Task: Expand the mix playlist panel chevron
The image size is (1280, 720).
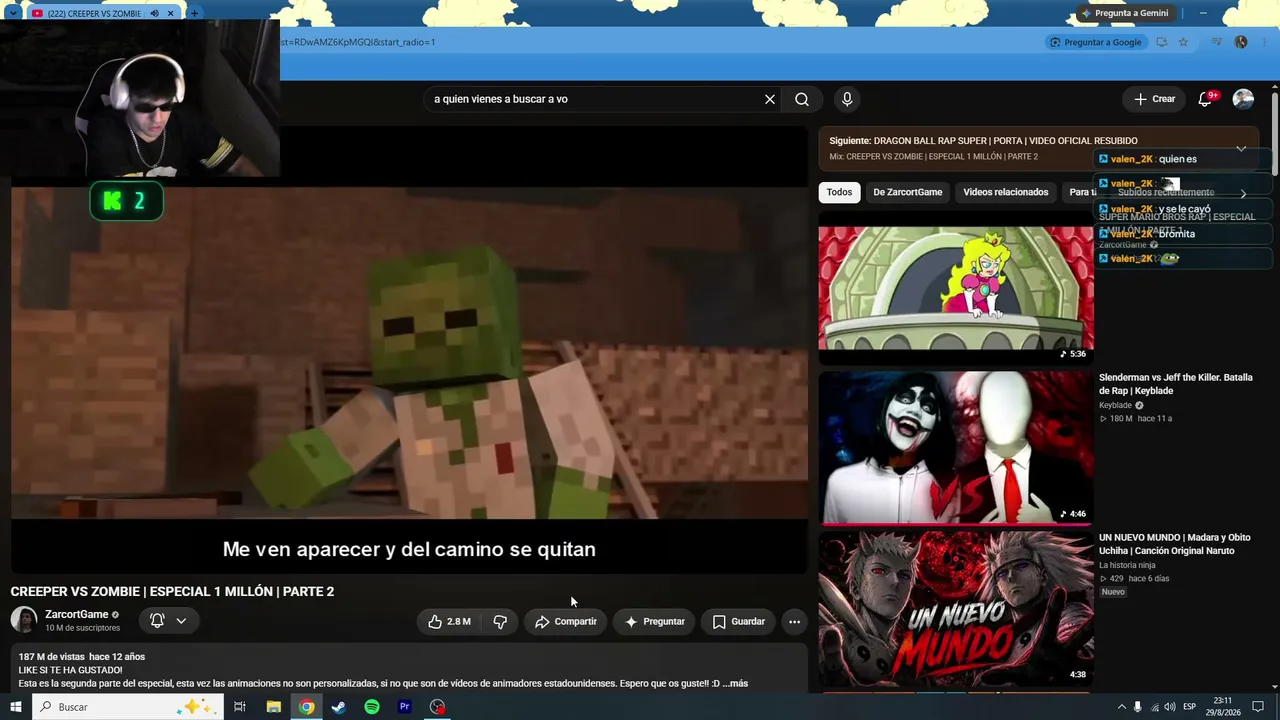Action: (1241, 149)
